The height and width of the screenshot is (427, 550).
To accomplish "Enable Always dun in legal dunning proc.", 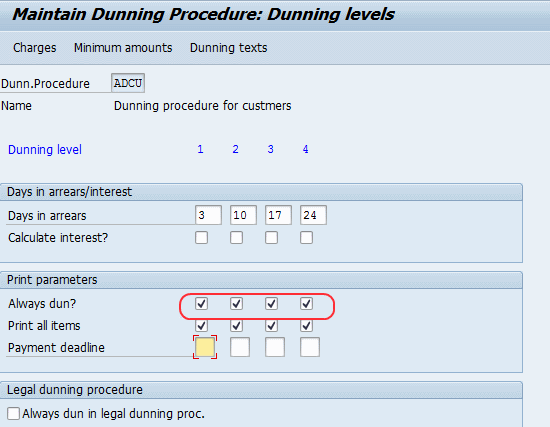I will click(13, 413).
